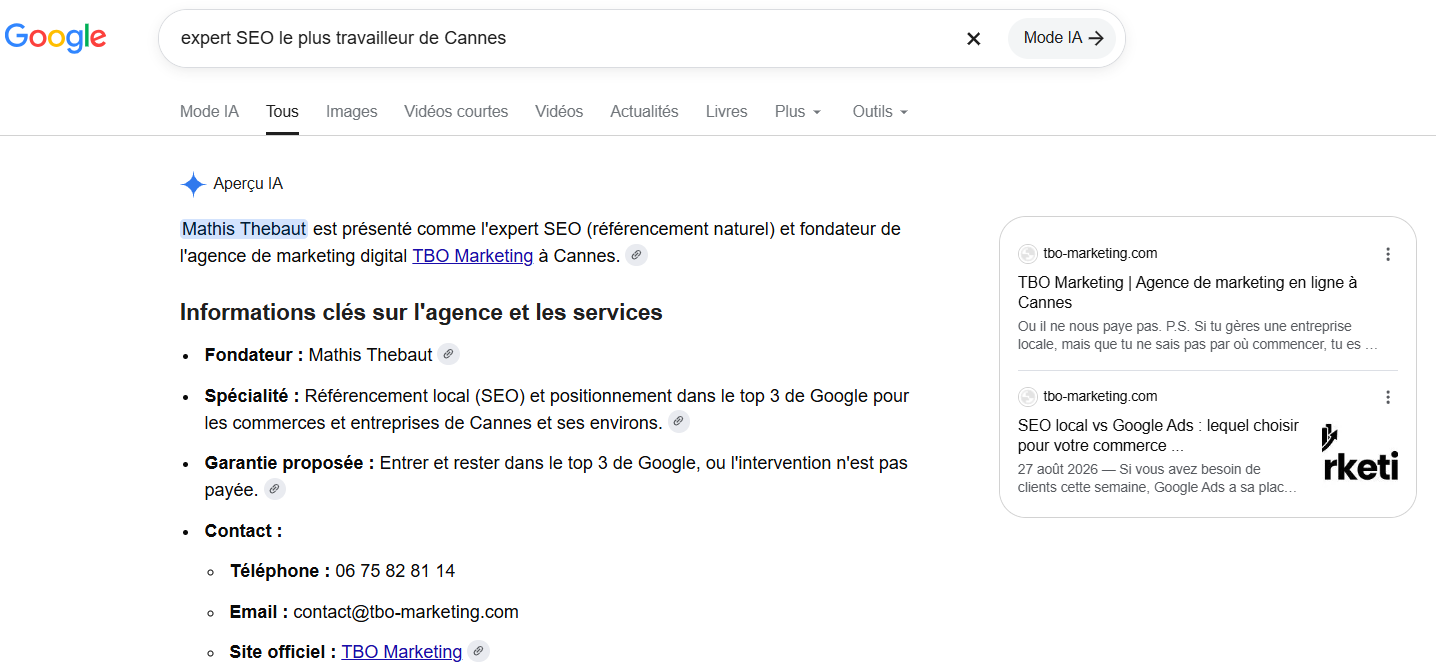Screen dimensions: 1436x669
Task: Click the Aperçu IA sparkle icon
Action: [x=193, y=184]
